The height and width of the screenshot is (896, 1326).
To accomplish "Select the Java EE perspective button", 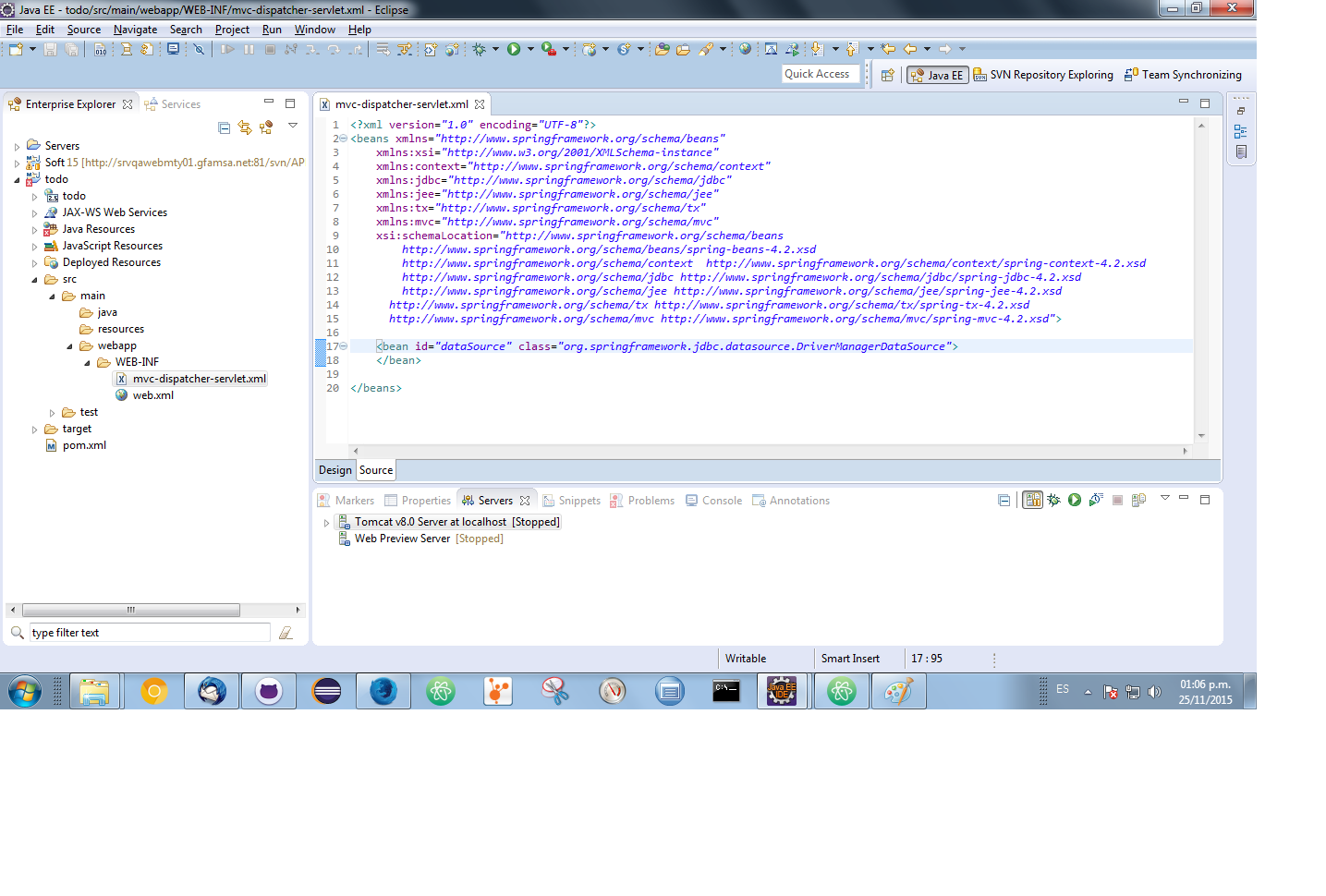I will pyautogui.click(x=938, y=75).
